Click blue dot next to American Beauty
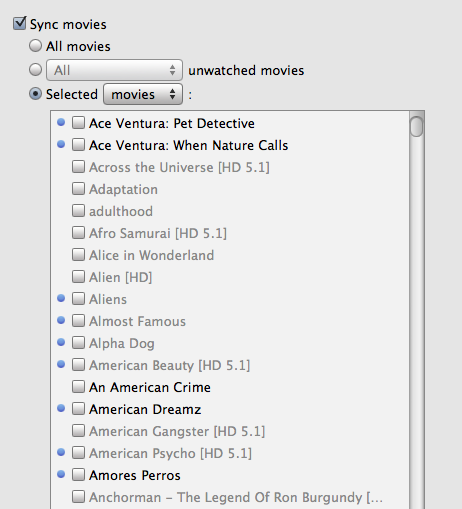This screenshot has width=462, height=509. (x=61, y=364)
